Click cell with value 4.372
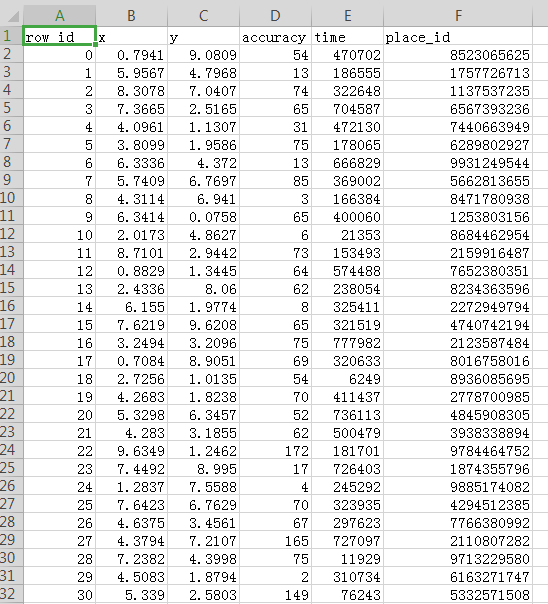 (x=203, y=163)
